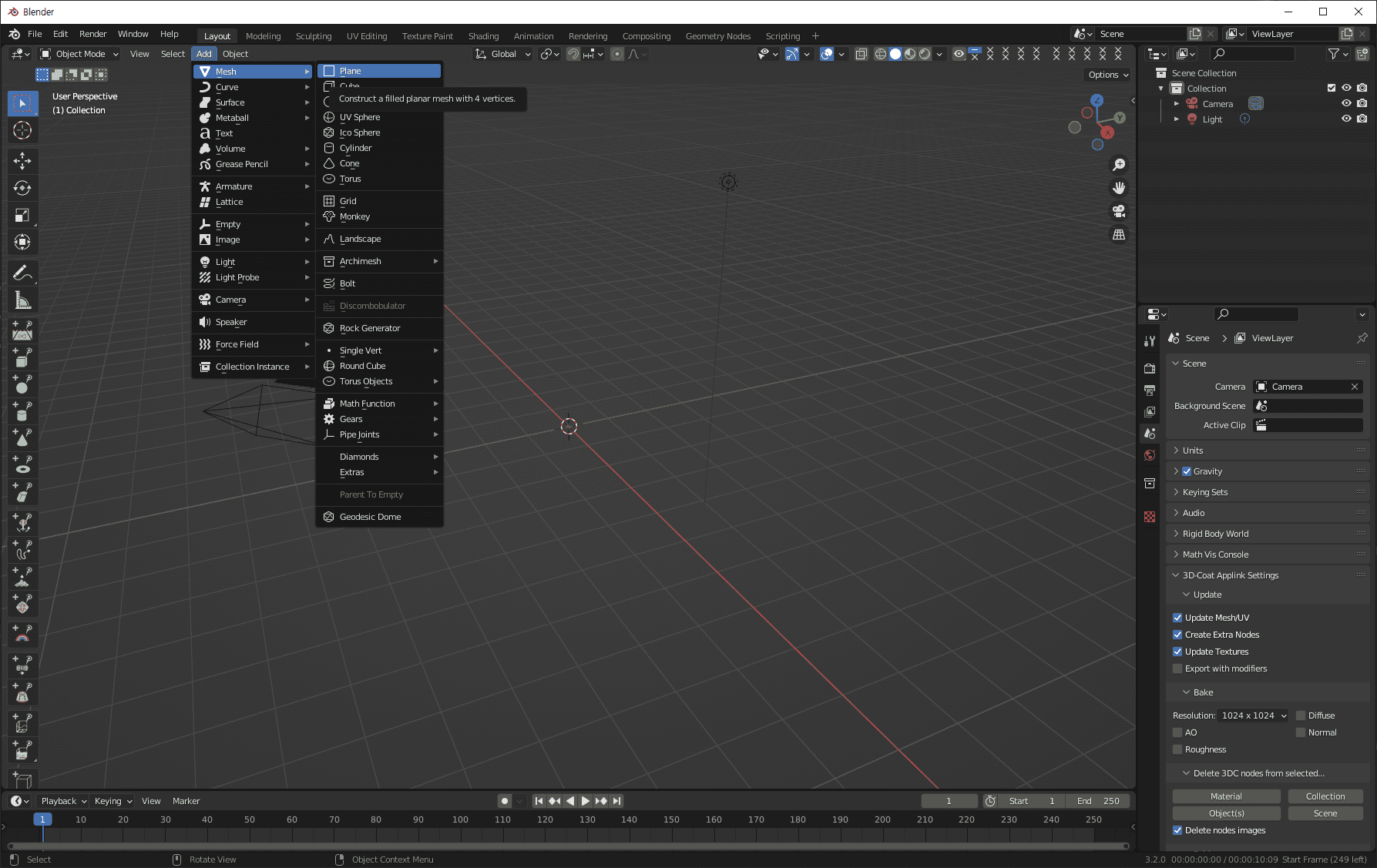
Task: Toggle X-ray mode in viewport header
Action: (861, 54)
